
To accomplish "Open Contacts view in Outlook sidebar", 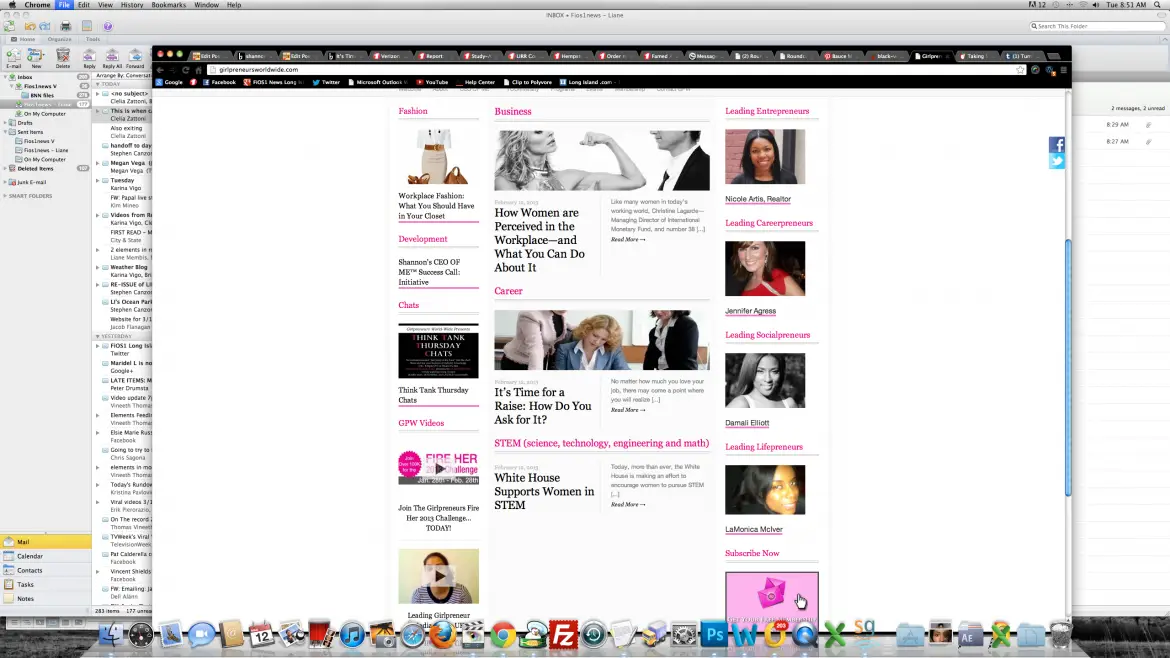I will 46,570.
